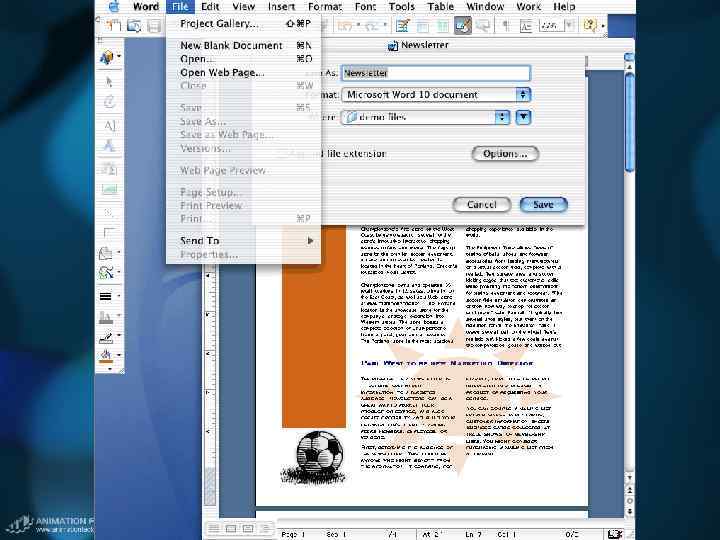Switch to Page Layout view button
This screenshot has width=720, height=540.
tap(248, 529)
